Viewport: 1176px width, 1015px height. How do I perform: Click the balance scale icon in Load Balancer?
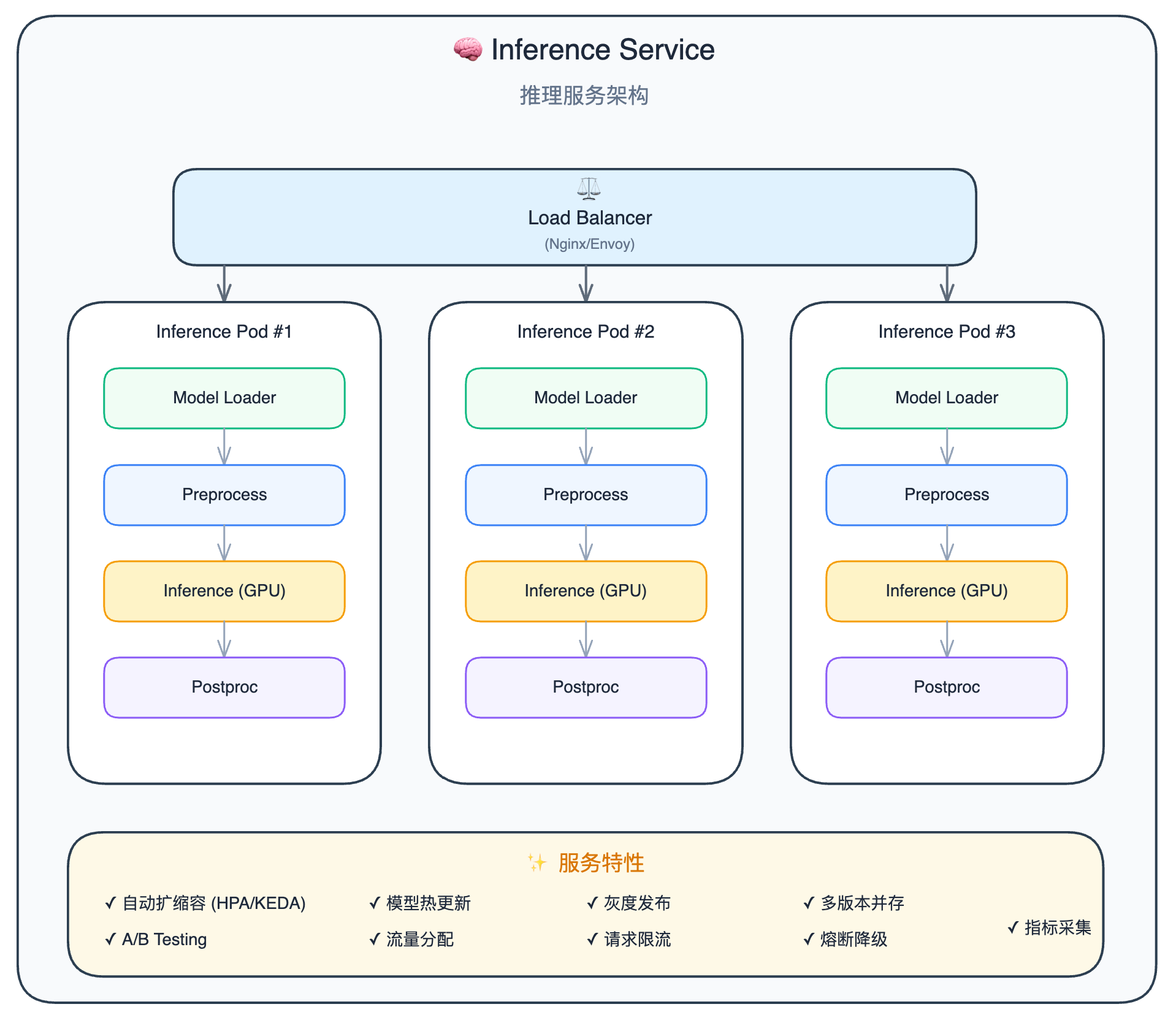pos(589,189)
